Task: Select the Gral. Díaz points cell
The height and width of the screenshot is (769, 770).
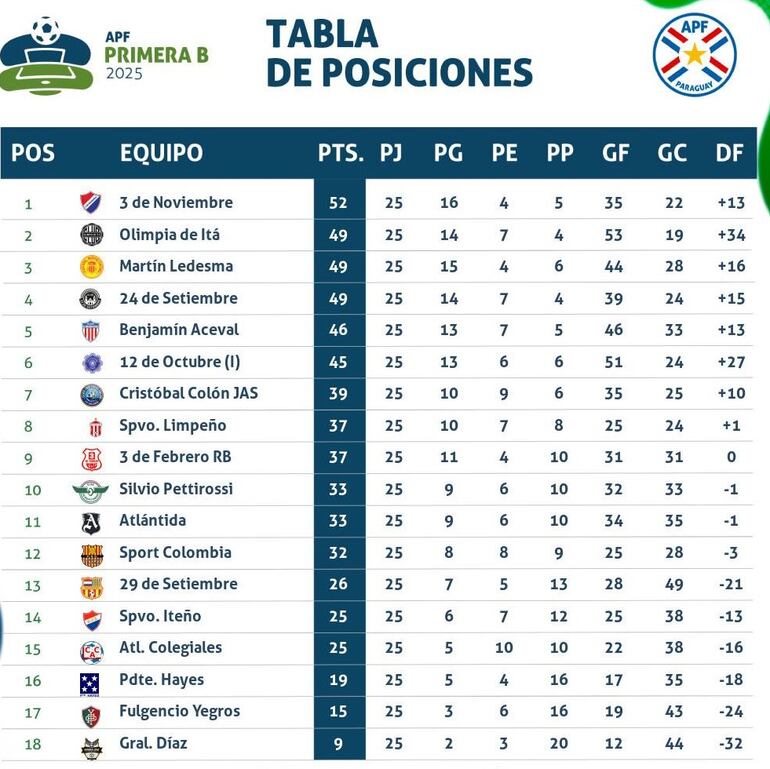Action: point(338,744)
